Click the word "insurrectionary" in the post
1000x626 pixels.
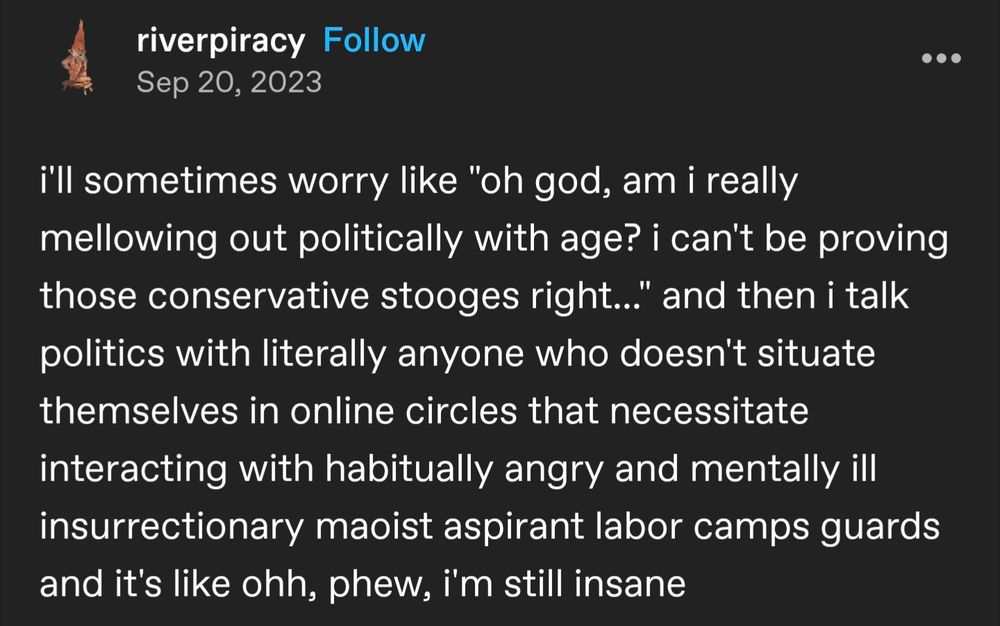tap(172, 527)
